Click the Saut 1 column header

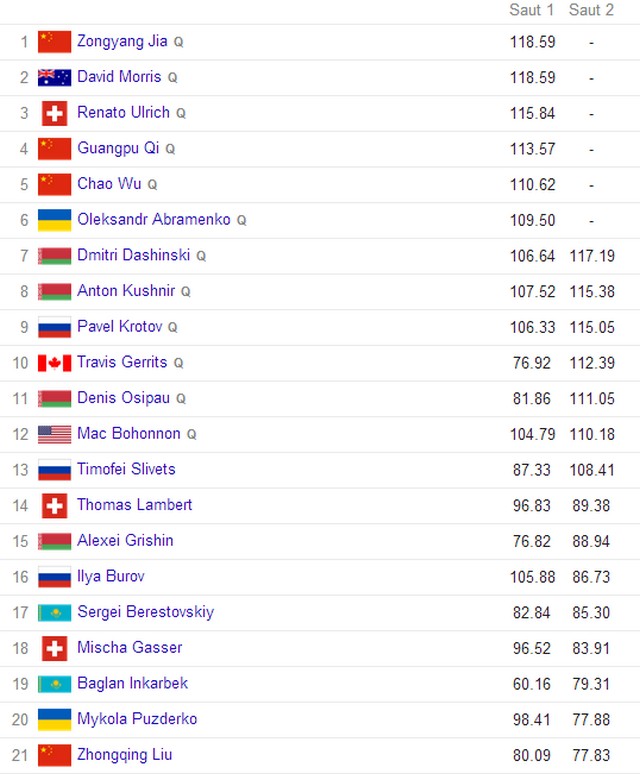[x=531, y=10]
